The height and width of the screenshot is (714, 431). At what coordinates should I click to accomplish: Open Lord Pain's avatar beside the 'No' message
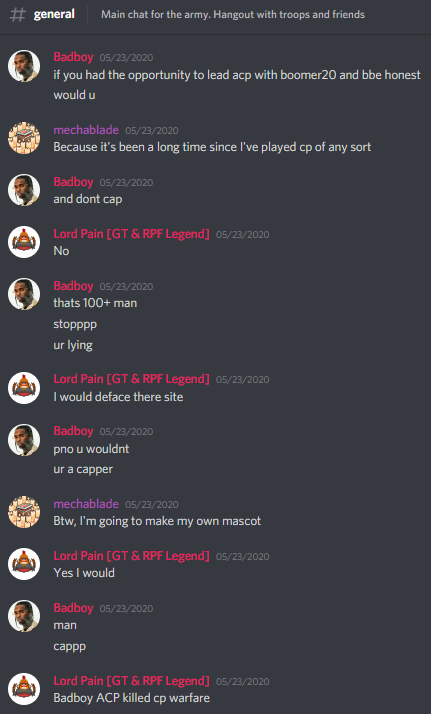pyautogui.click(x=24, y=242)
